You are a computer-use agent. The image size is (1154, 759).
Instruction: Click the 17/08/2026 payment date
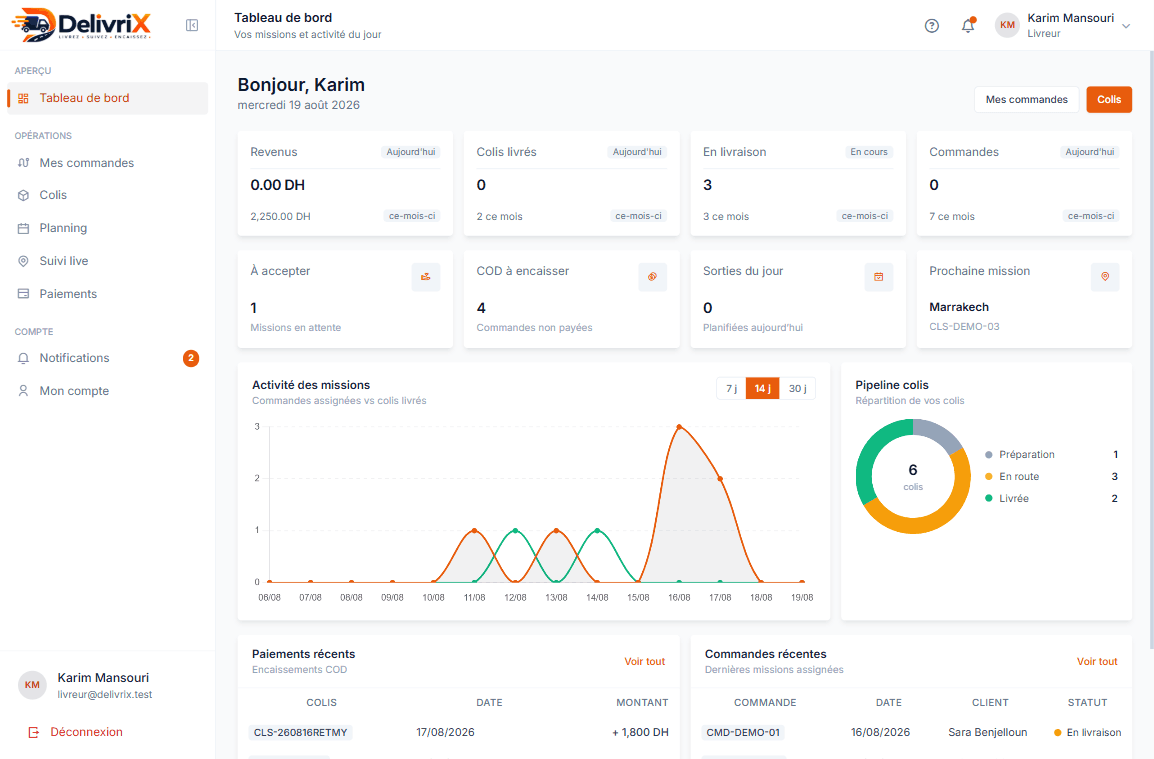445,732
